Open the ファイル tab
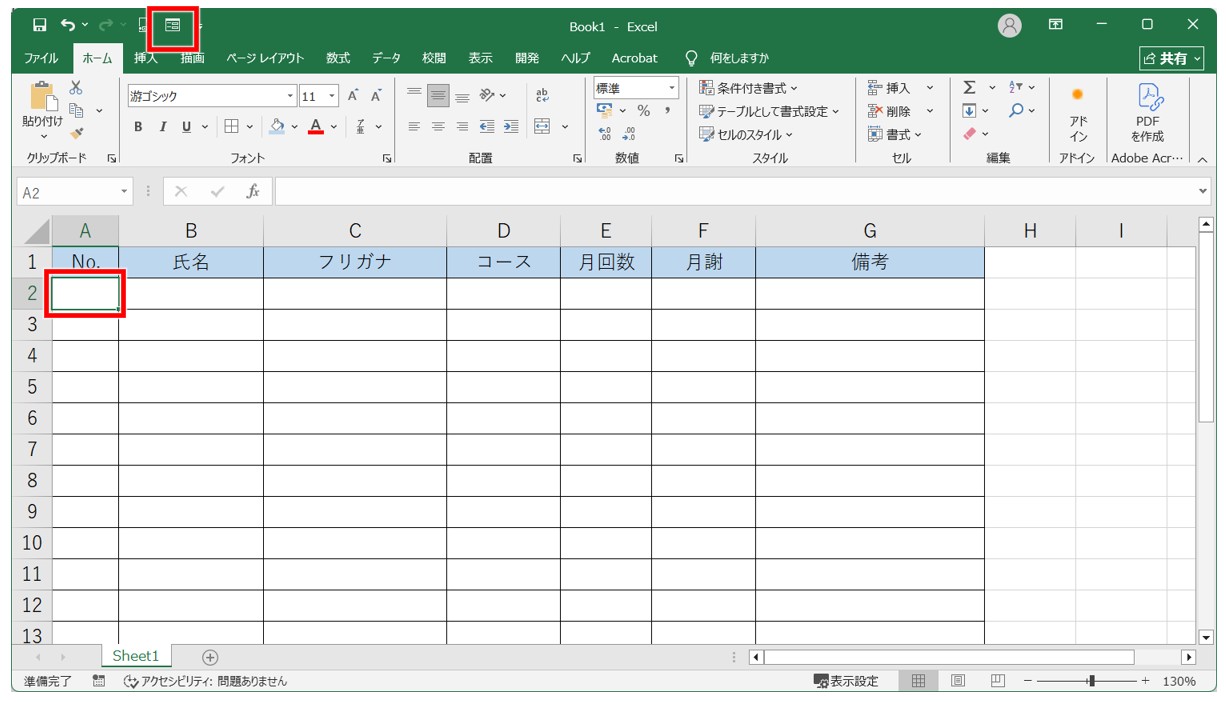The width and height of the screenshot is (1226, 702). coord(41,58)
